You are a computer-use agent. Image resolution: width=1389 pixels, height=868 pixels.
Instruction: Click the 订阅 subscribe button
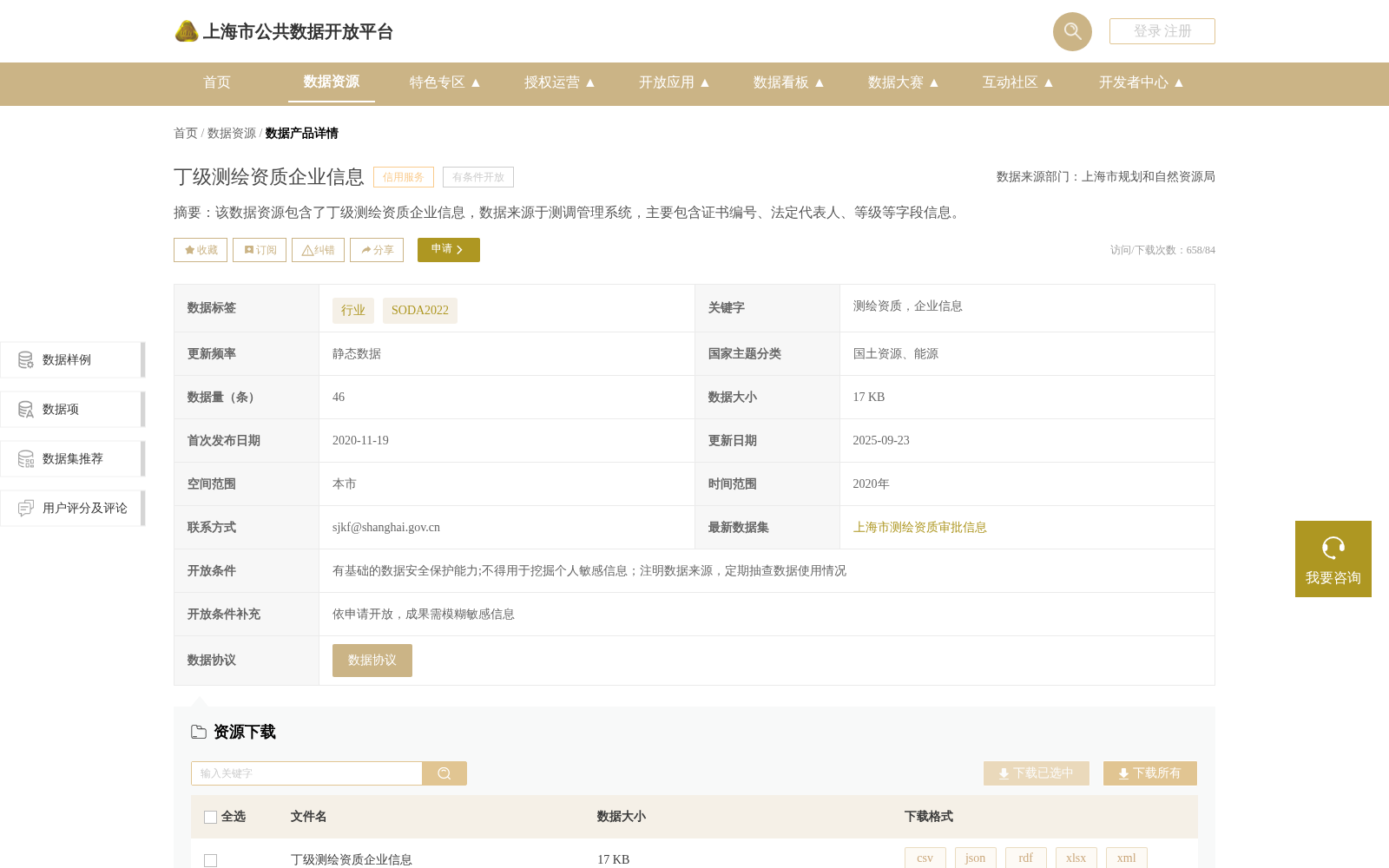click(260, 250)
